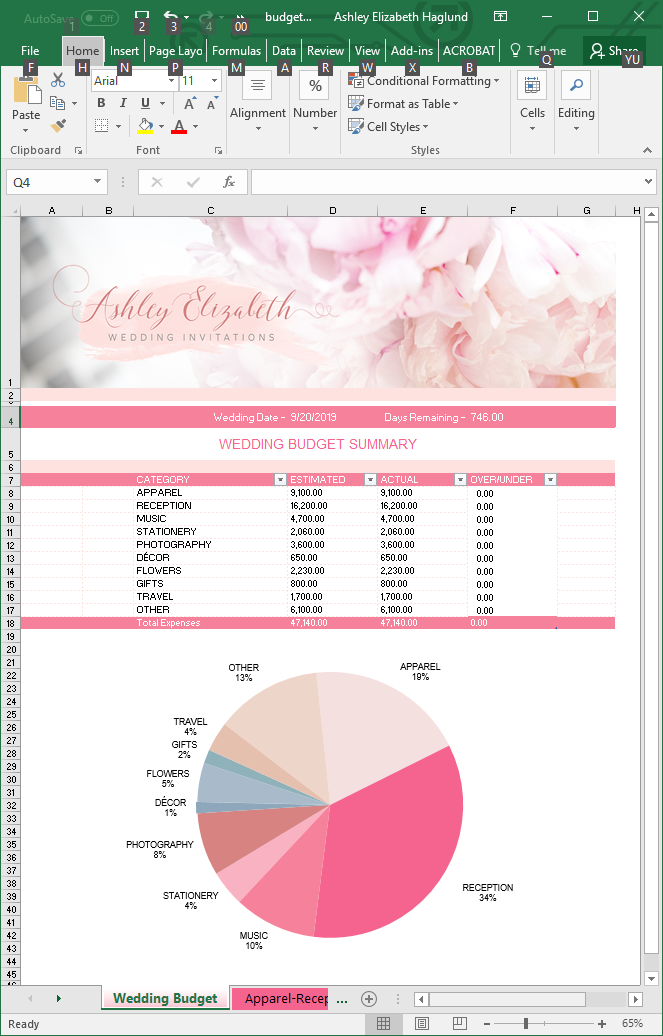Increase font size with large A
This screenshot has width=663, height=1036.
tap(190, 104)
